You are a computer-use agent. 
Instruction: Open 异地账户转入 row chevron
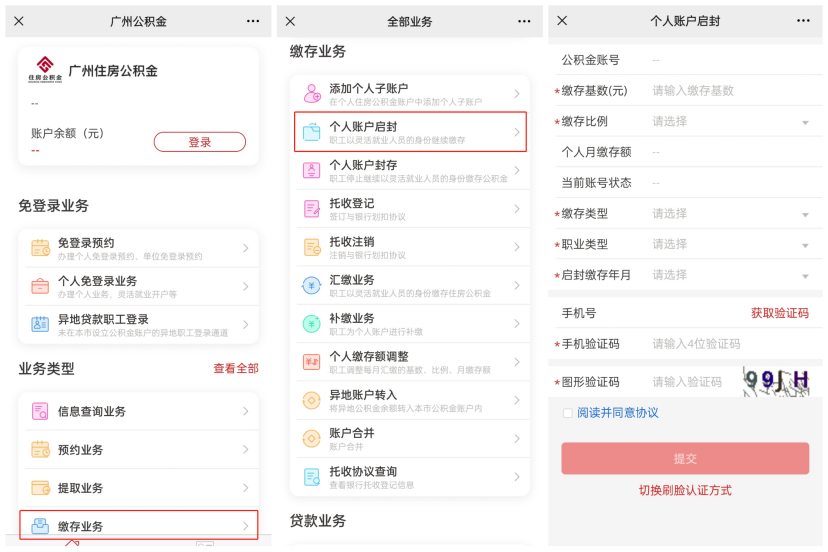pyautogui.click(x=517, y=400)
